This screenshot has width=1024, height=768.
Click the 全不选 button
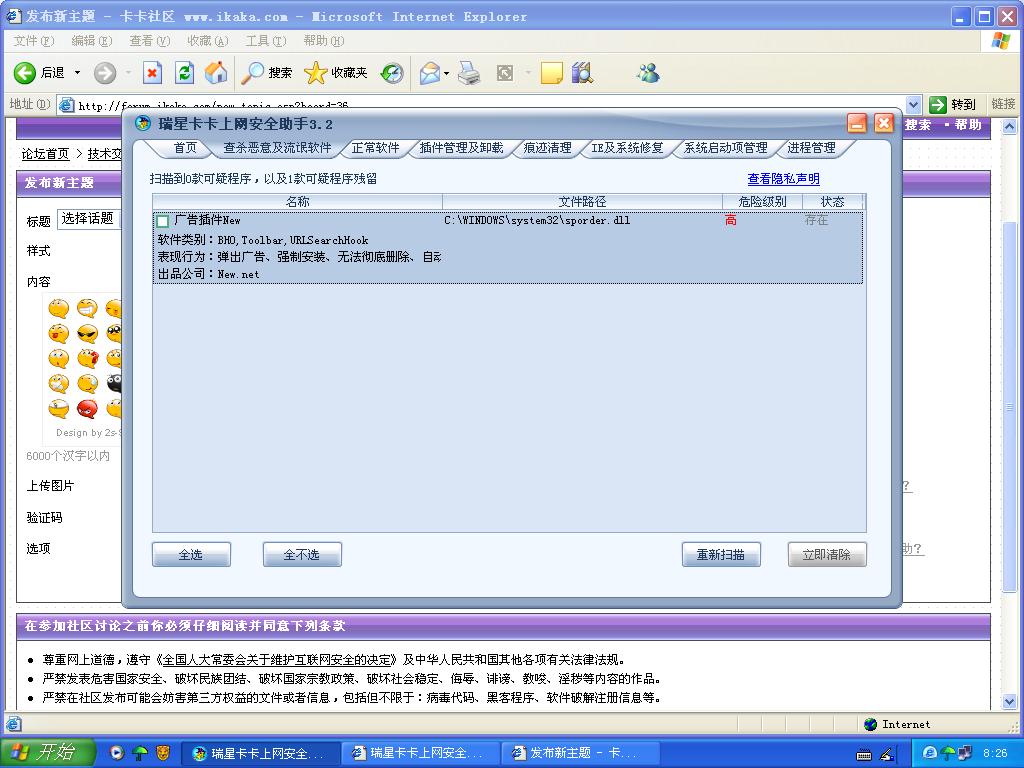click(x=302, y=554)
